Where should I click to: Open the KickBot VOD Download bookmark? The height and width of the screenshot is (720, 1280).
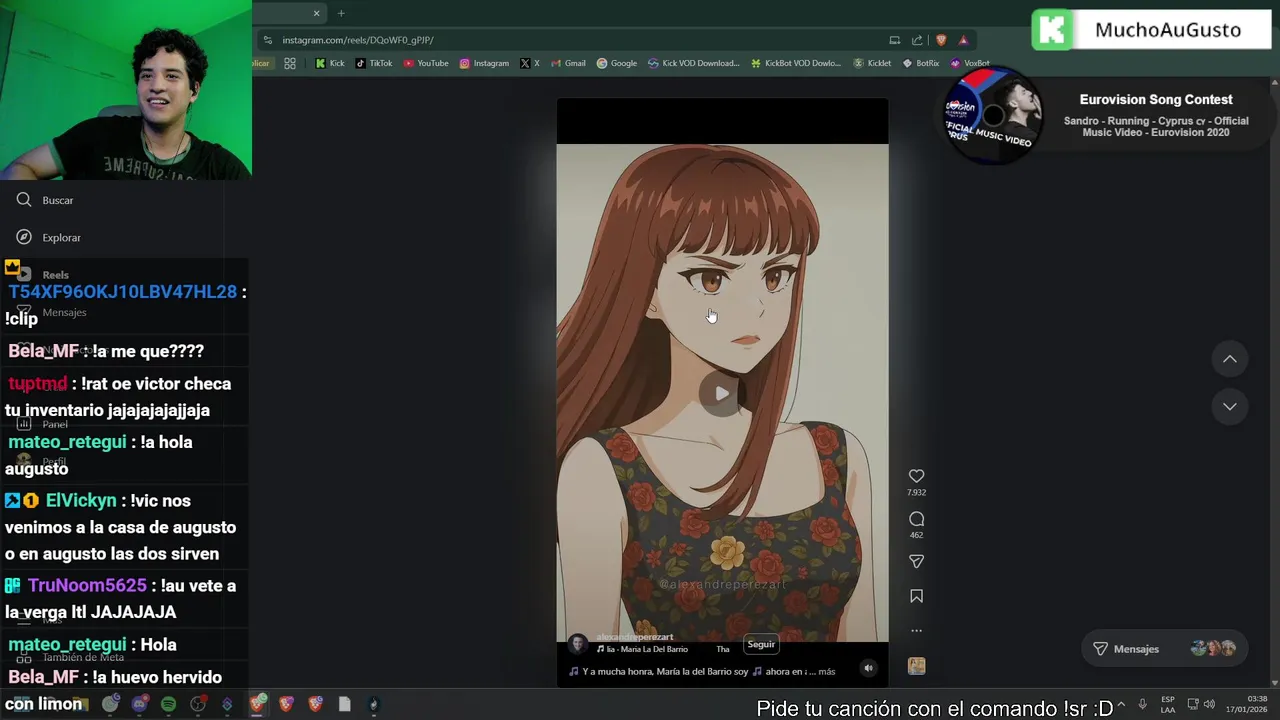click(796, 63)
